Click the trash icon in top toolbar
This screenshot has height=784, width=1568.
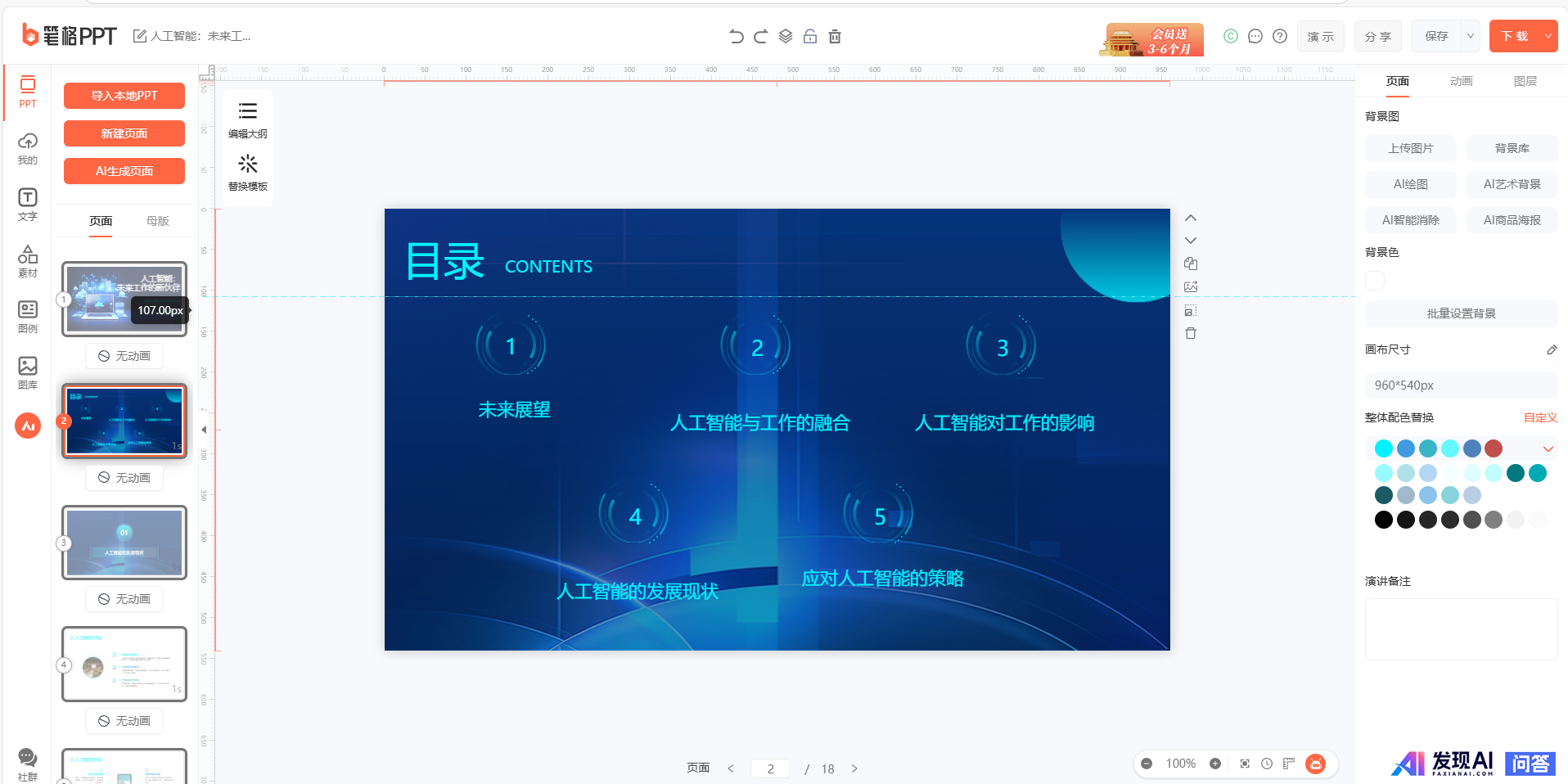[835, 36]
